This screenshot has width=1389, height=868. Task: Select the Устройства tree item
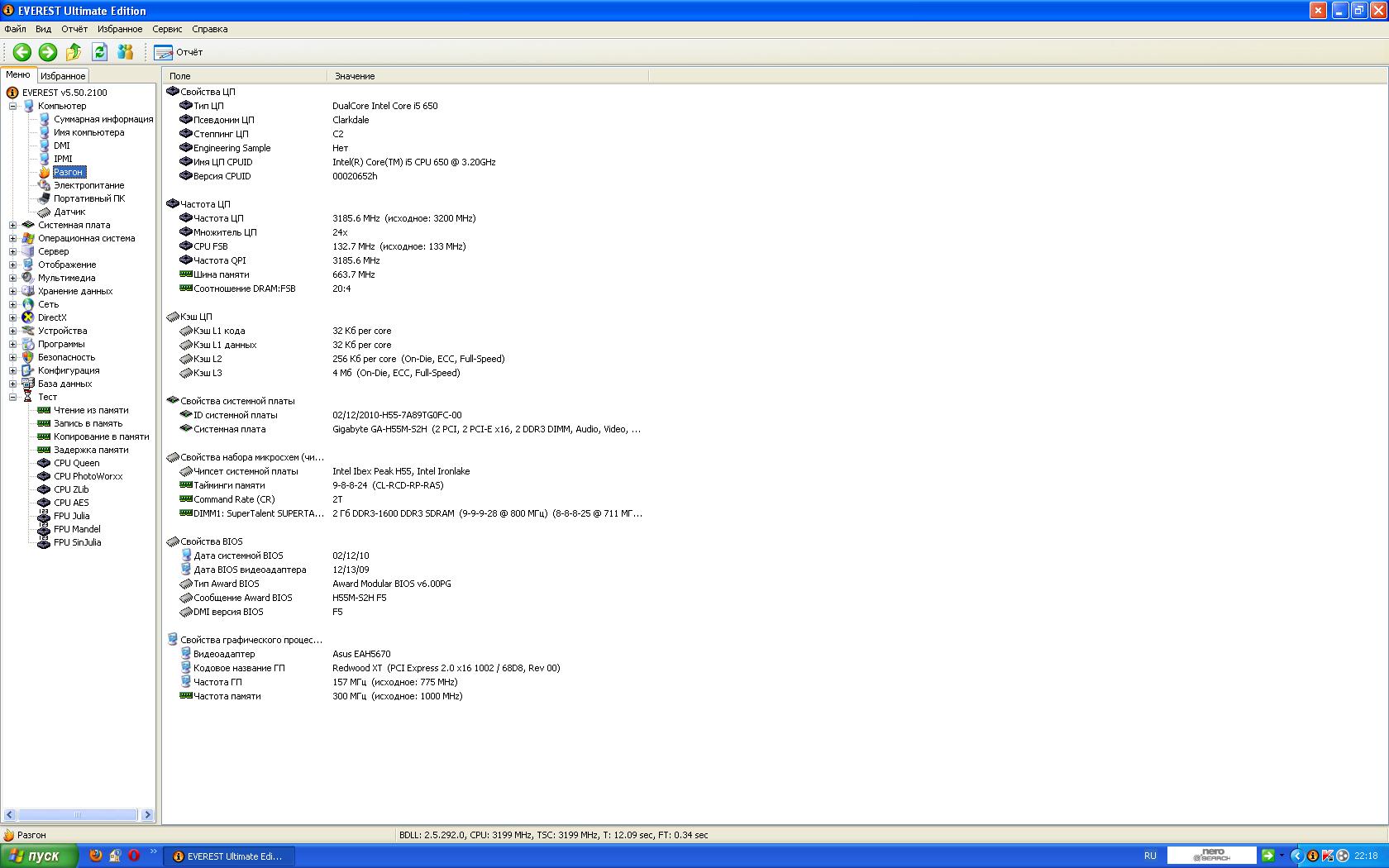(62, 331)
